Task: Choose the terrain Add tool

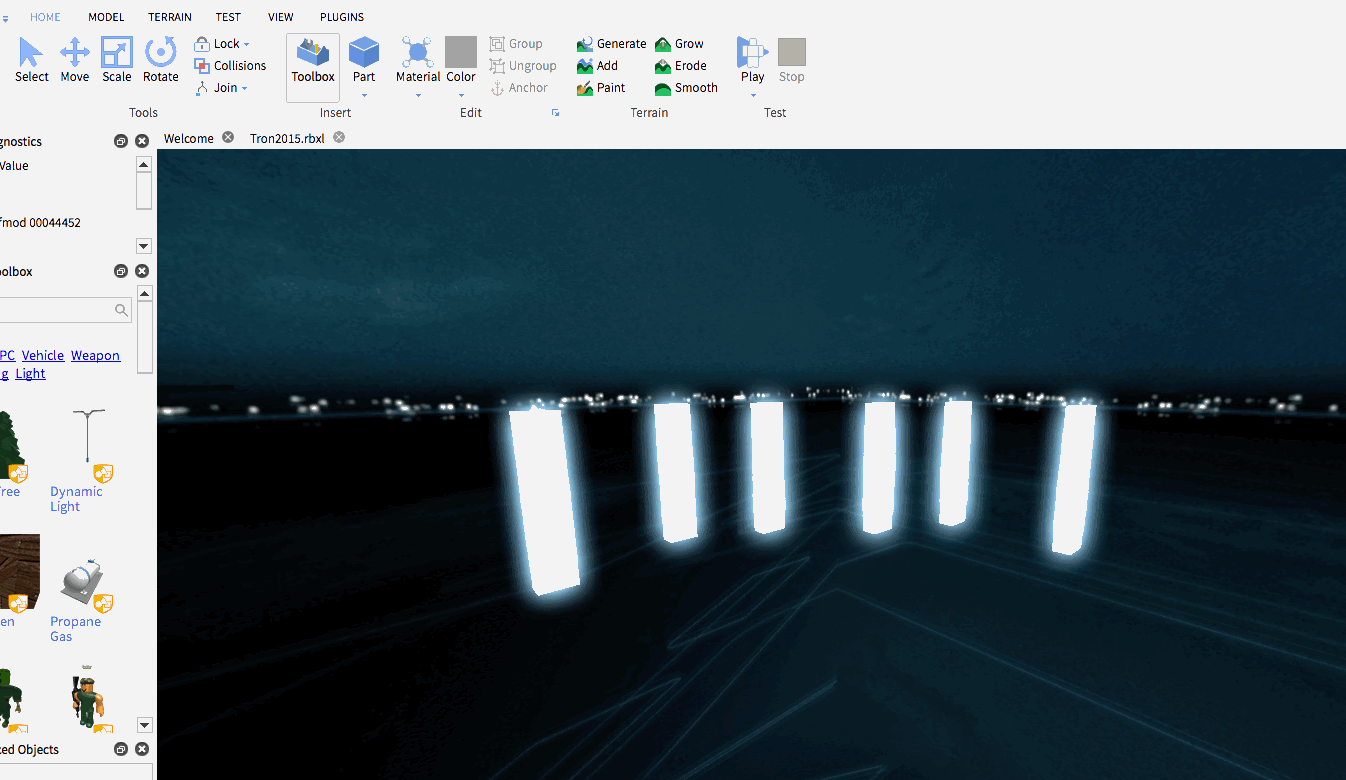Action: click(598, 66)
